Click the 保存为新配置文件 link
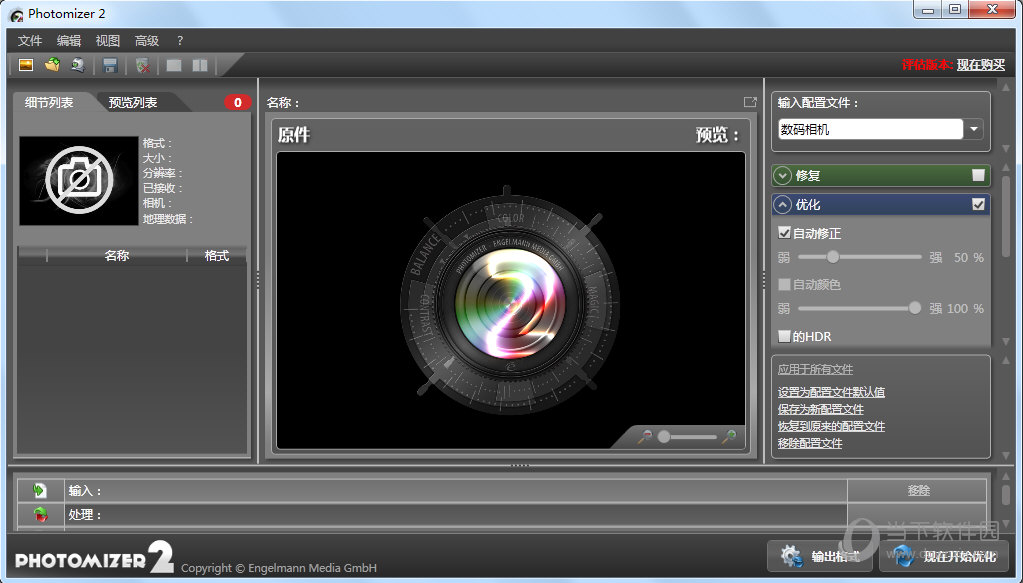 (820, 409)
